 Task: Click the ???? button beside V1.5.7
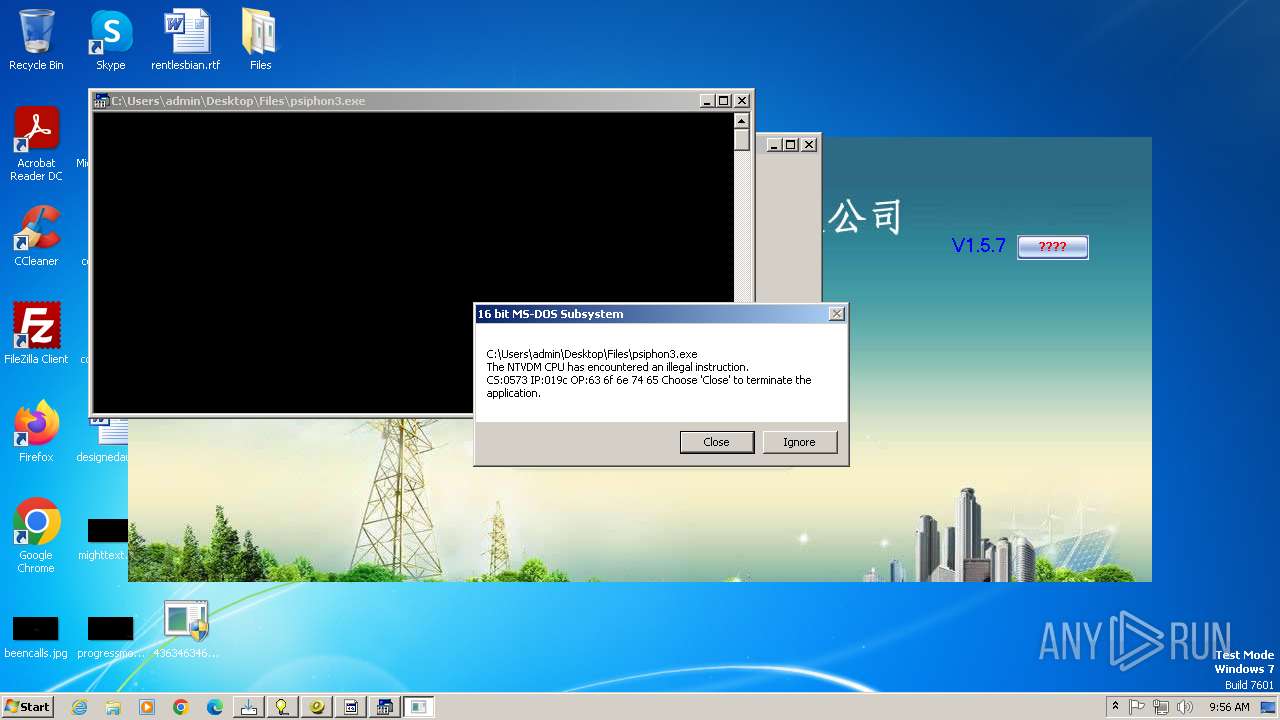pyautogui.click(x=1052, y=247)
